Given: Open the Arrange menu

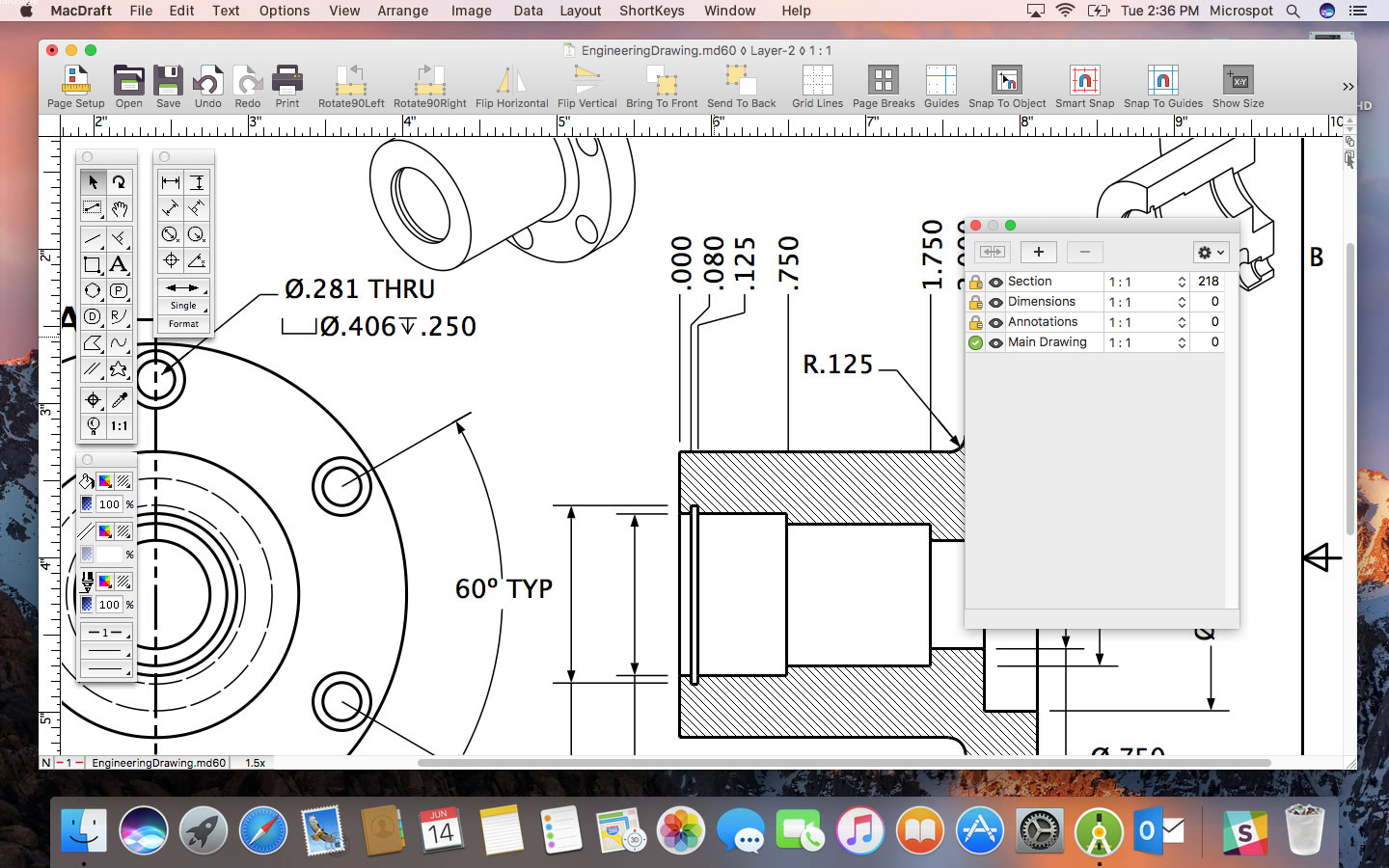Looking at the screenshot, I should (402, 11).
